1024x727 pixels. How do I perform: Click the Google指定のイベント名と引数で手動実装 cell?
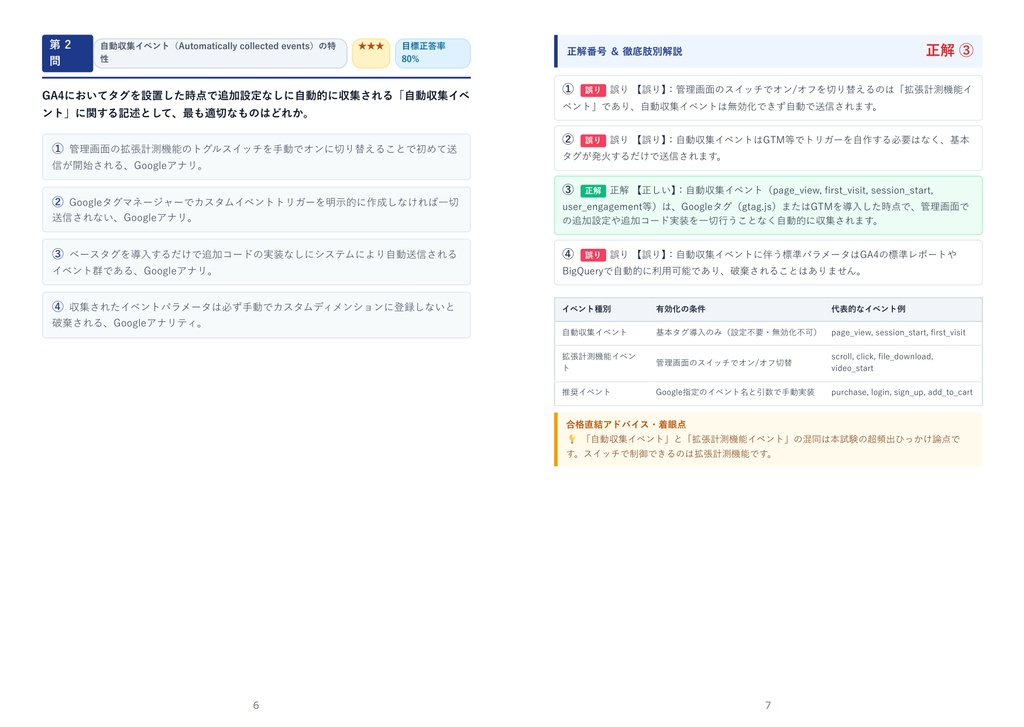point(735,393)
